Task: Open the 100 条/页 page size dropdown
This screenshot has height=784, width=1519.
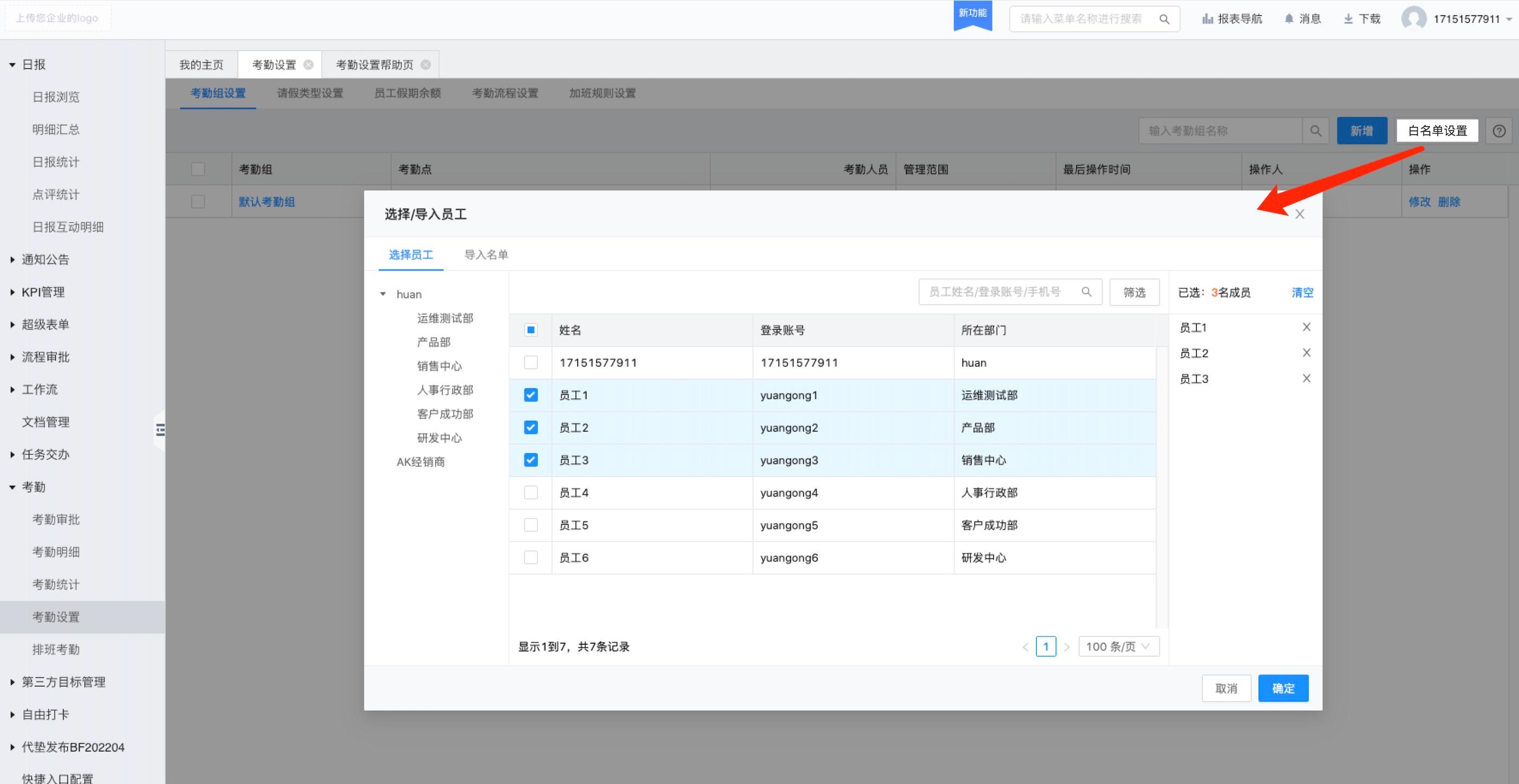Action: coord(1118,647)
